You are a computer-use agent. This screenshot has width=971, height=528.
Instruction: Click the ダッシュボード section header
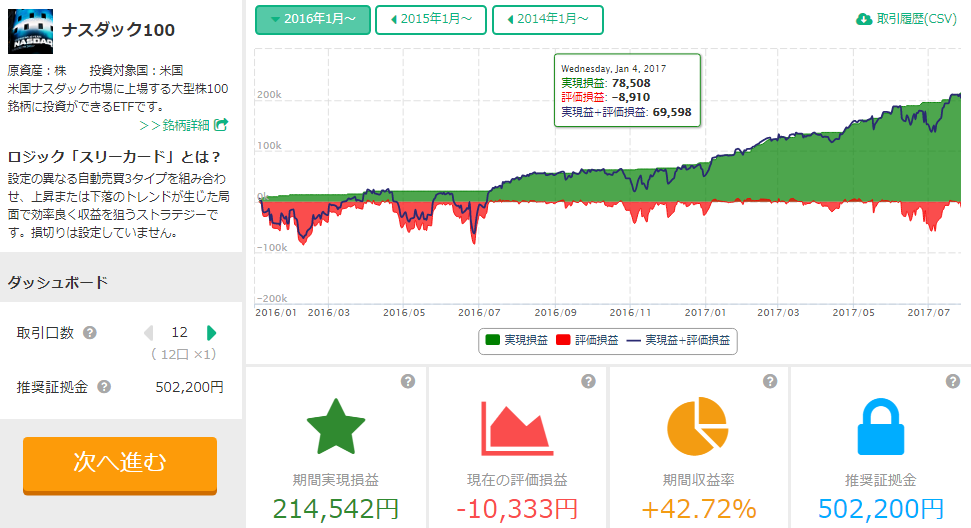(x=58, y=283)
